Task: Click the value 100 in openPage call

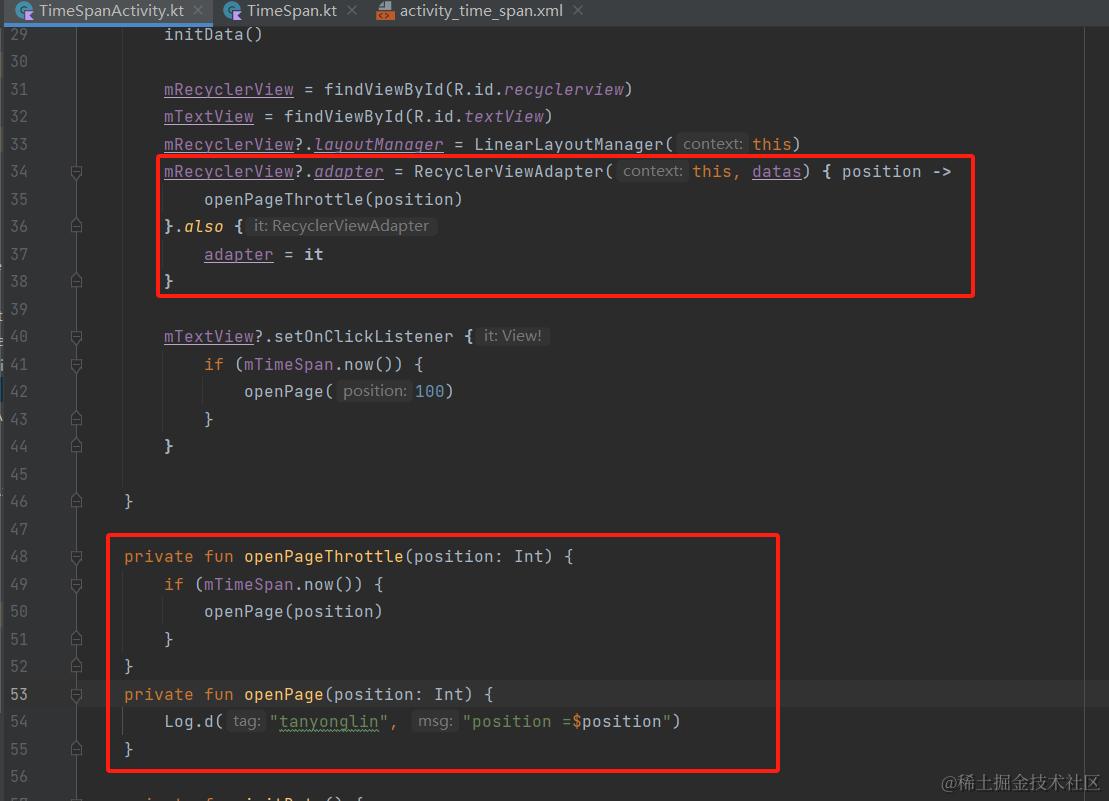Action: pyautogui.click(x=429, y=392)
